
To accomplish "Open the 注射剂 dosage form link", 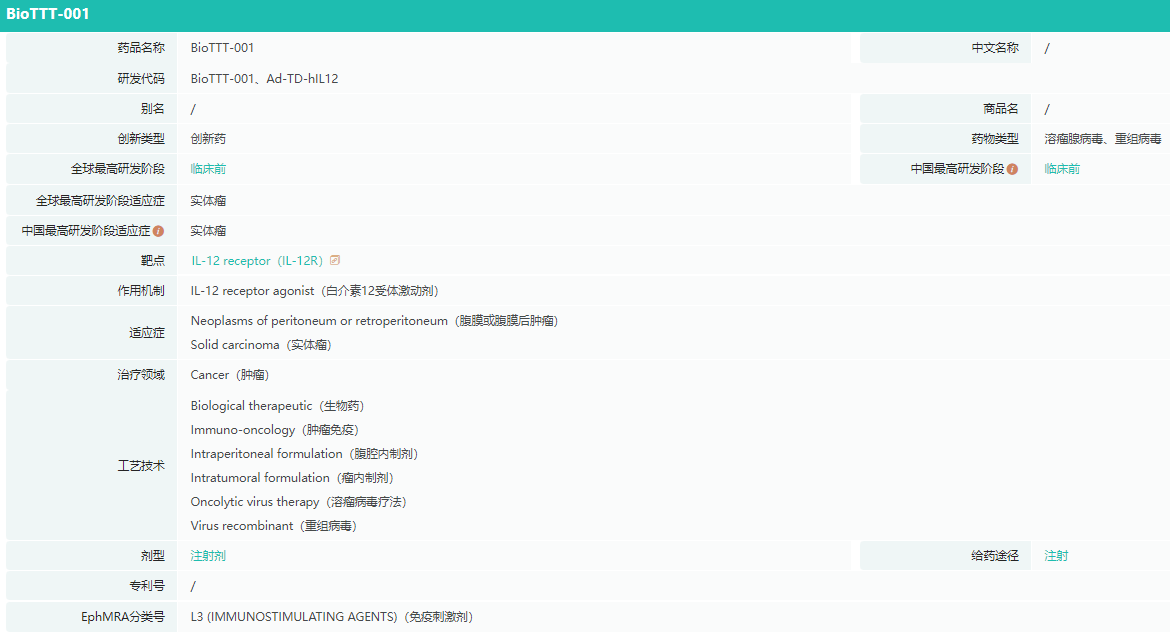I will [208, 556].
